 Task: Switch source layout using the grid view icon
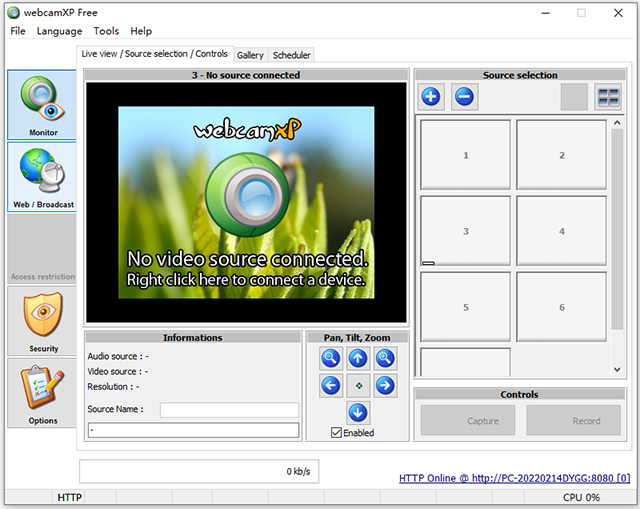pos(608,97)
